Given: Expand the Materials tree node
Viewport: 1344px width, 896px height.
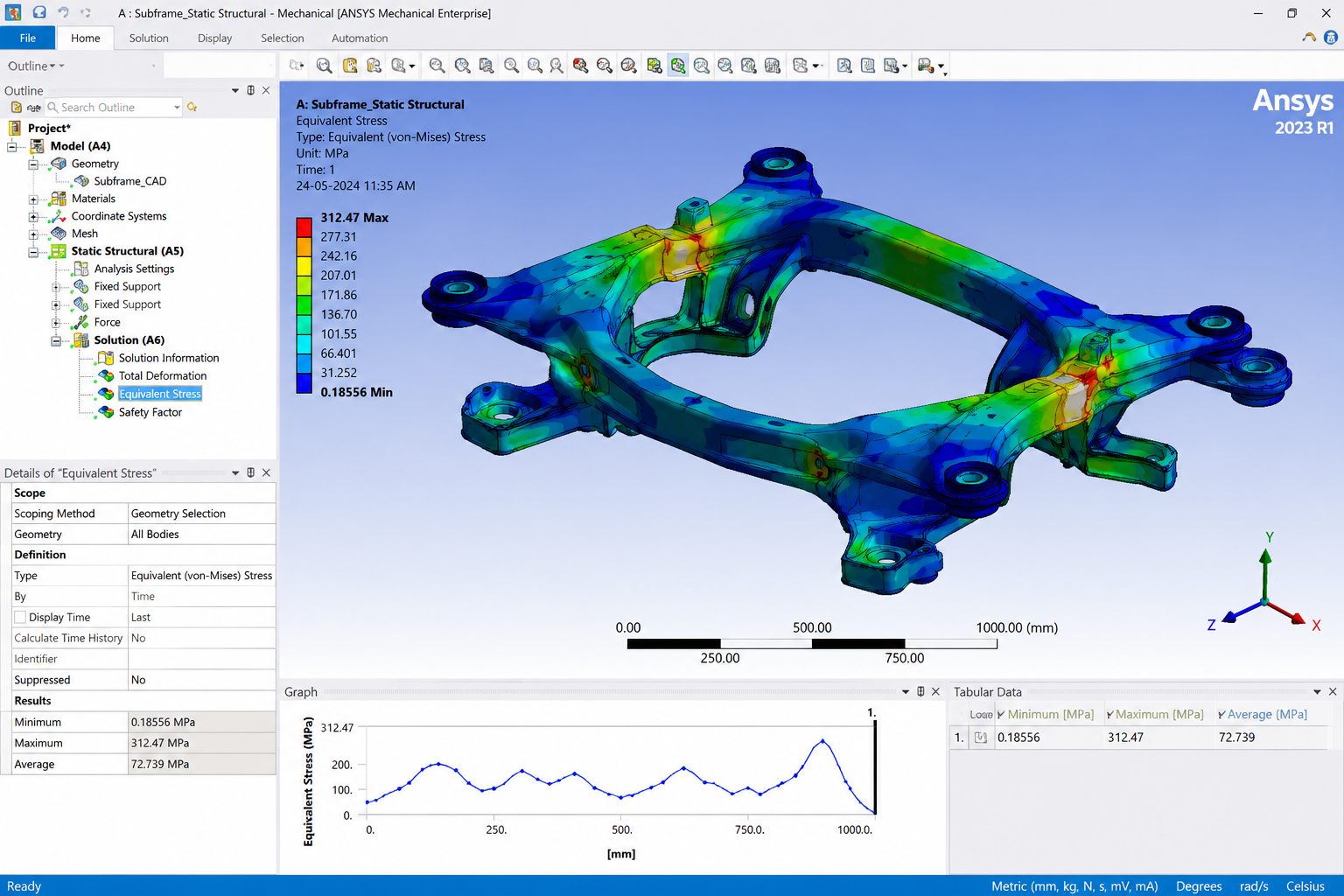Looking at the screenshot, I should [x=33, y=199].
